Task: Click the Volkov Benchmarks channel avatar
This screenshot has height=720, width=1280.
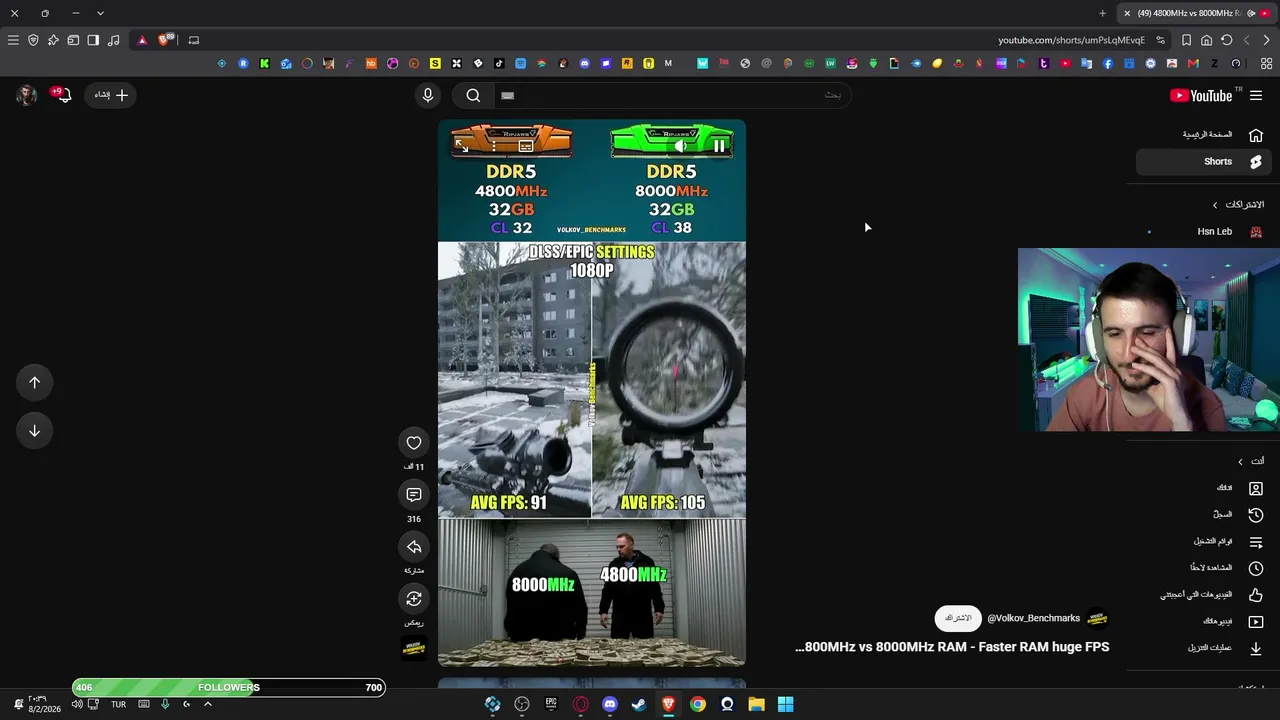Action: point(1098,618)
